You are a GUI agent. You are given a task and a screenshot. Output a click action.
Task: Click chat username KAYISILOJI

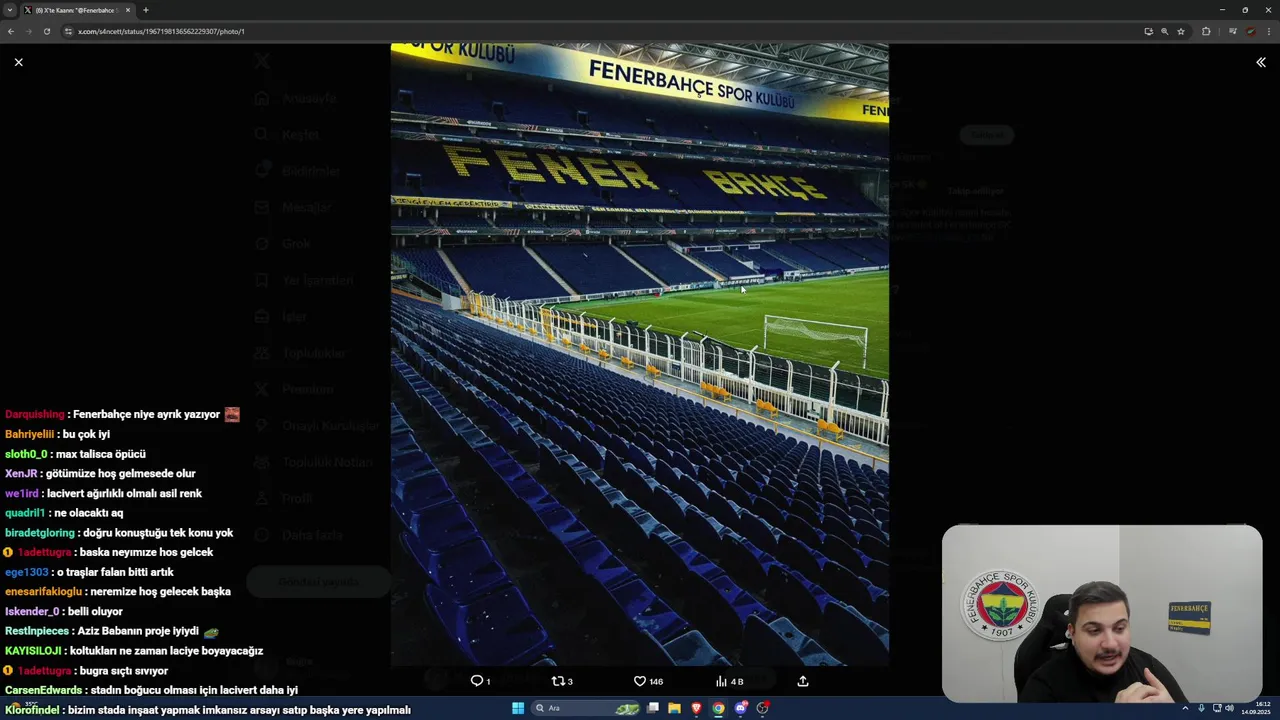click(33, 651)
